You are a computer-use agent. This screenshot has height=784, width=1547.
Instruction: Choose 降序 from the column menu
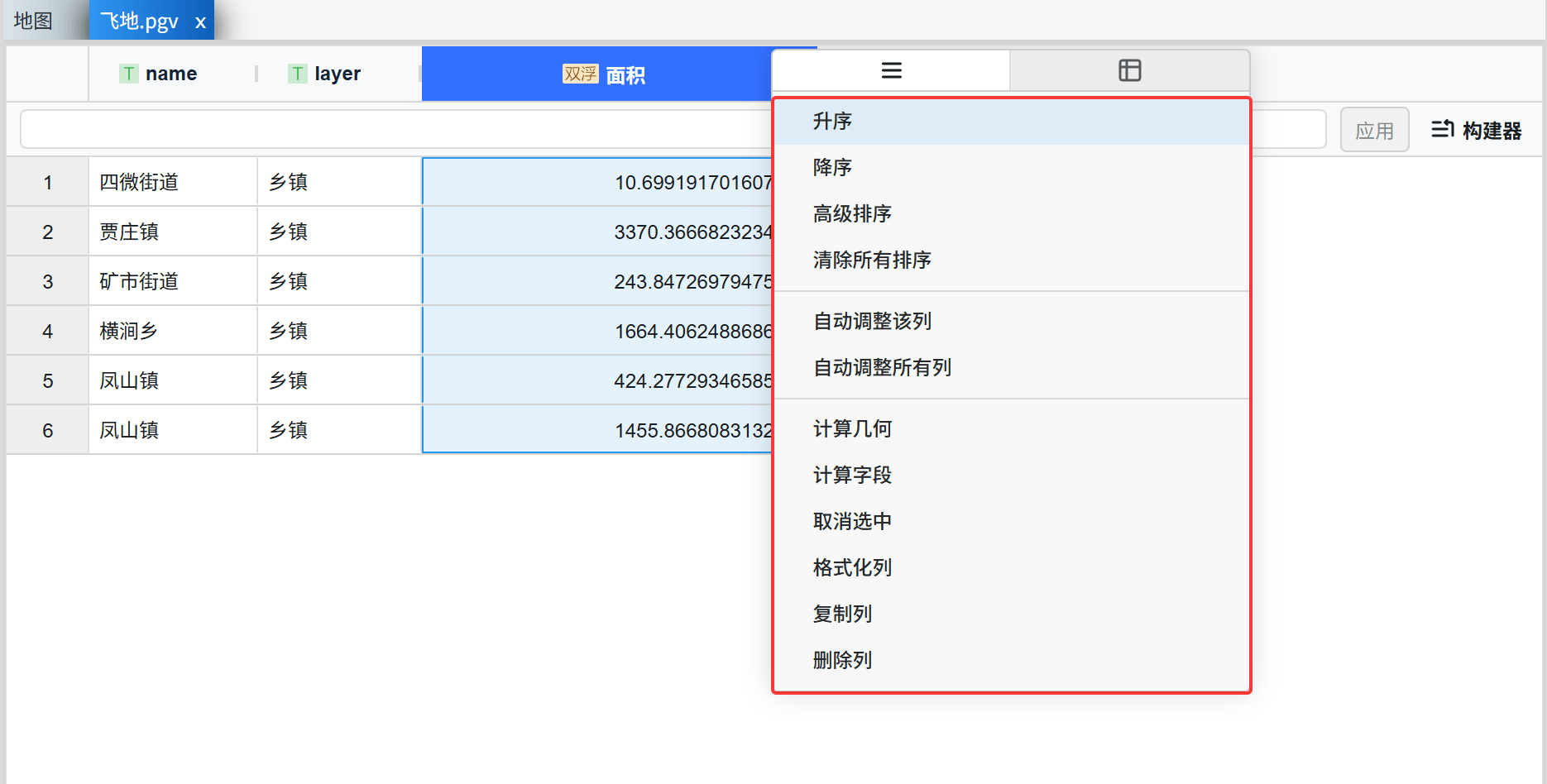(x=832, y=168)
